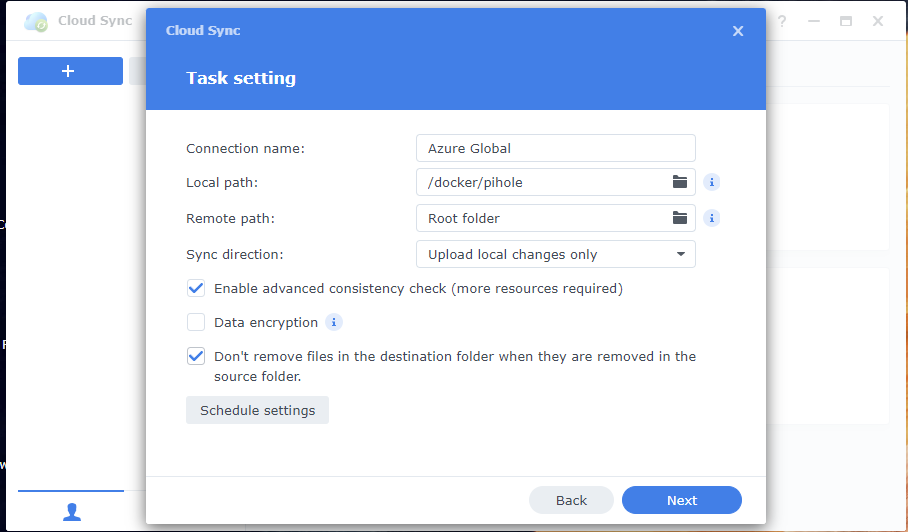
Task: Click the user profile icon at bottom
Action: coord(71,511)
